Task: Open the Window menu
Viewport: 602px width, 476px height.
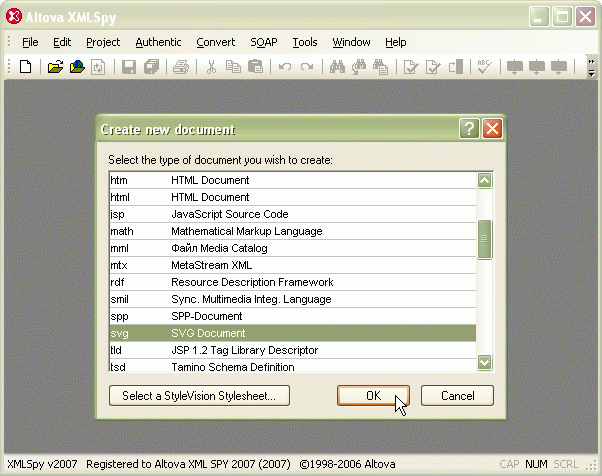Action: point(351,42)
